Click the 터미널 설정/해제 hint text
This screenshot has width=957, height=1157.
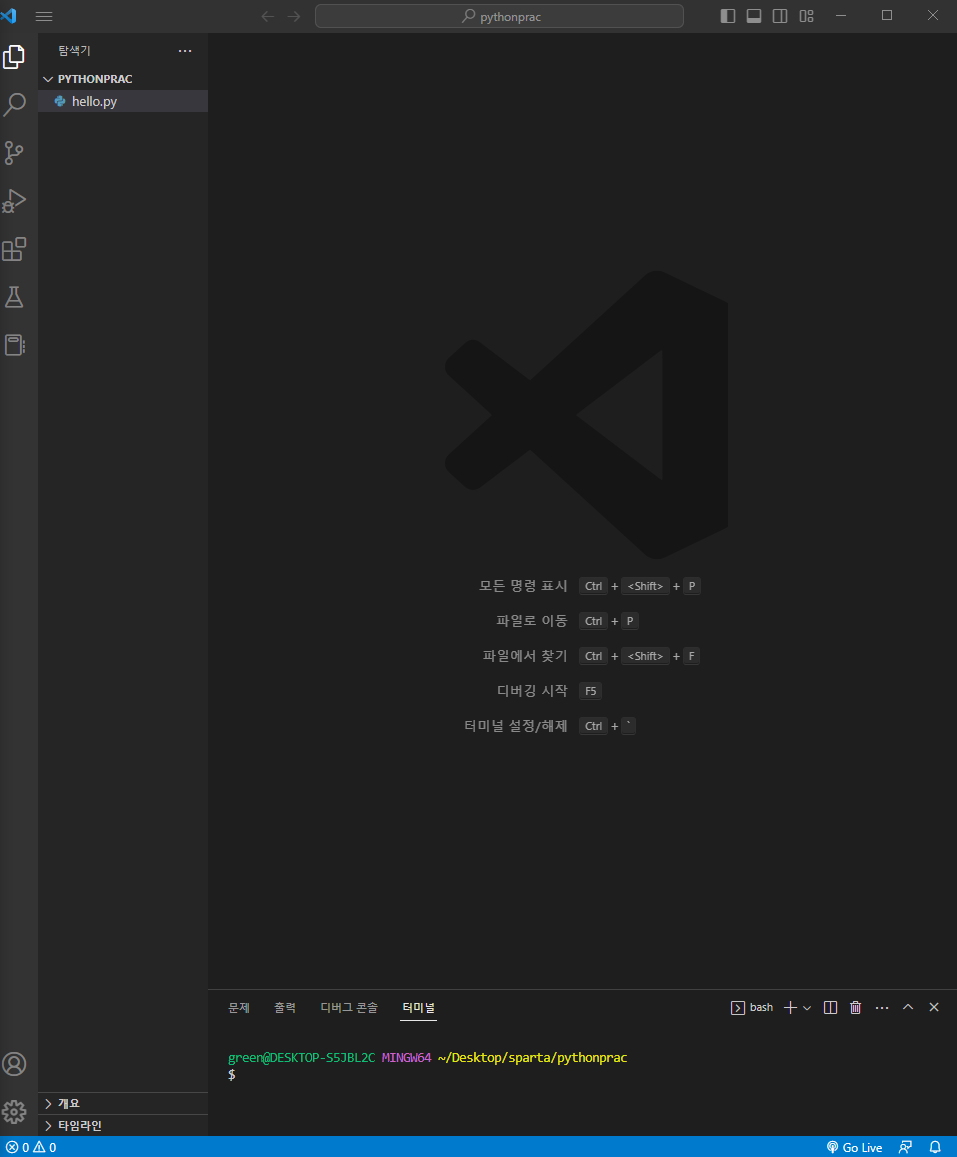(x=516, y=726)
